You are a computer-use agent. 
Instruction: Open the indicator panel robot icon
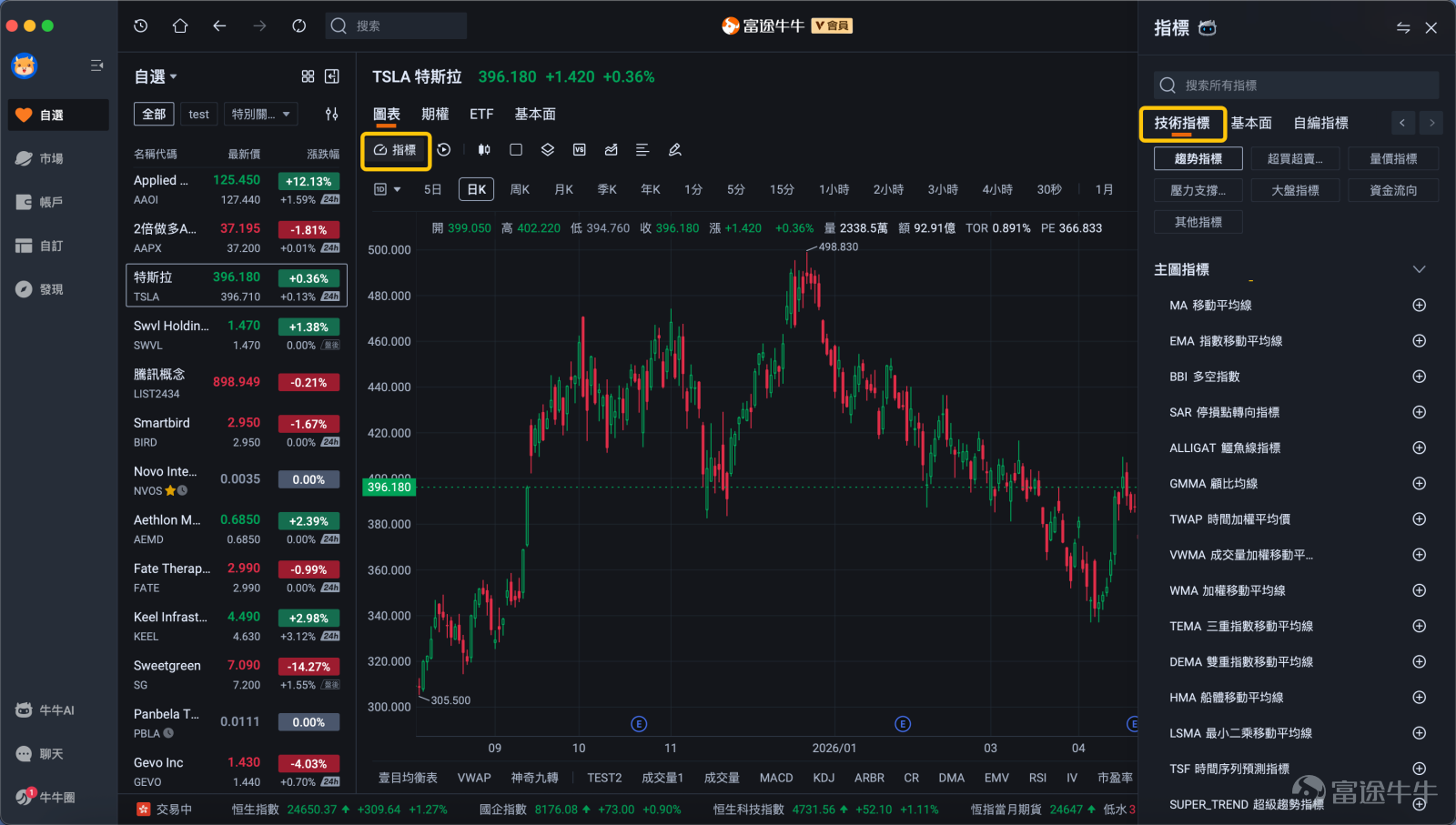click(1208, 28)
